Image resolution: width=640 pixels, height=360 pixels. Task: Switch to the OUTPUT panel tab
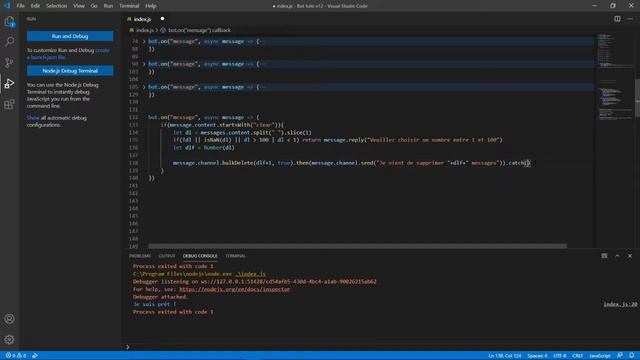click(x=167, y=256)
